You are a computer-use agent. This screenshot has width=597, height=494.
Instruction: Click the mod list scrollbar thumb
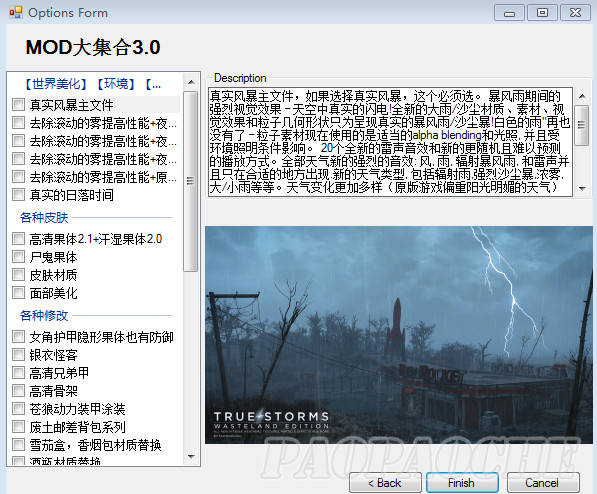pos(191,181)
